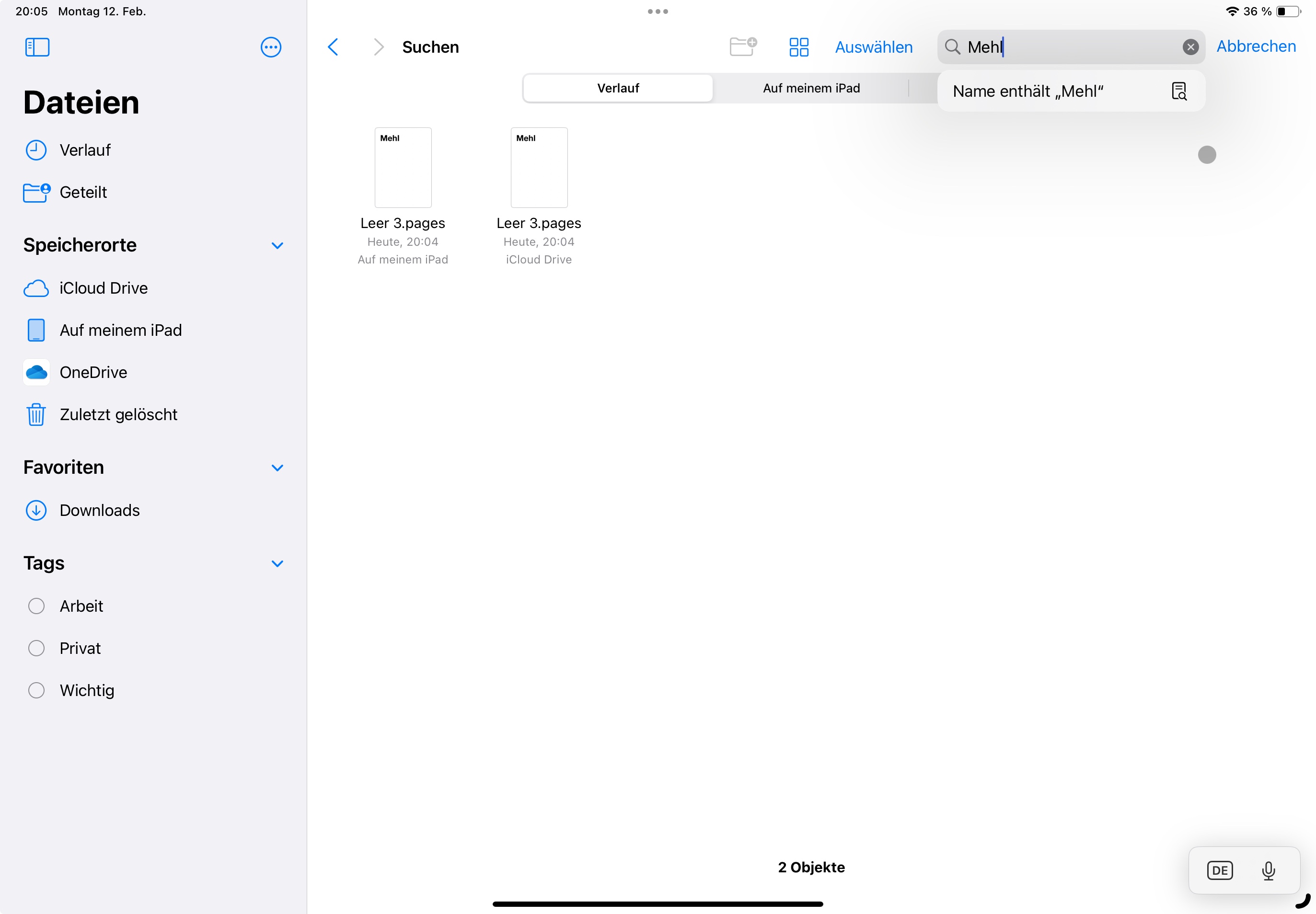Select the Wichtig tag circle
The image size is (1316, 914).
tap(36, 690)
